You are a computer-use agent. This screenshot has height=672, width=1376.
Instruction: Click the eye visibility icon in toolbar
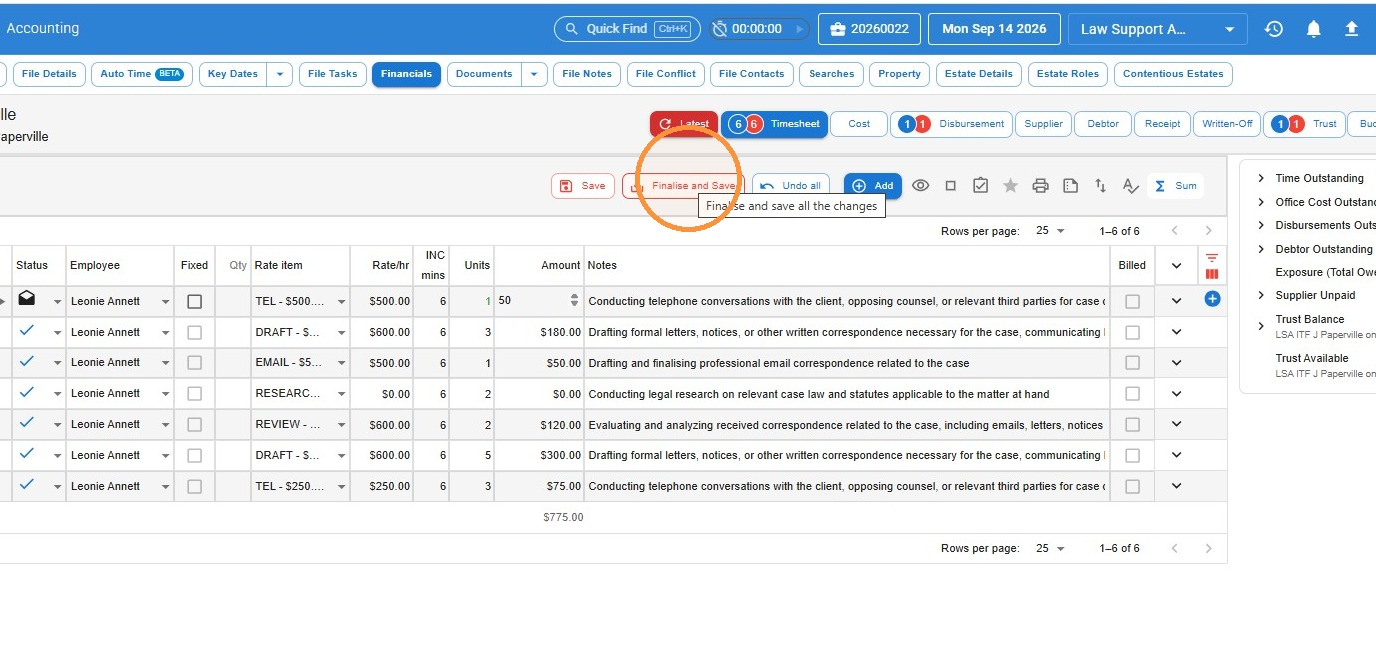coord(920,185)
